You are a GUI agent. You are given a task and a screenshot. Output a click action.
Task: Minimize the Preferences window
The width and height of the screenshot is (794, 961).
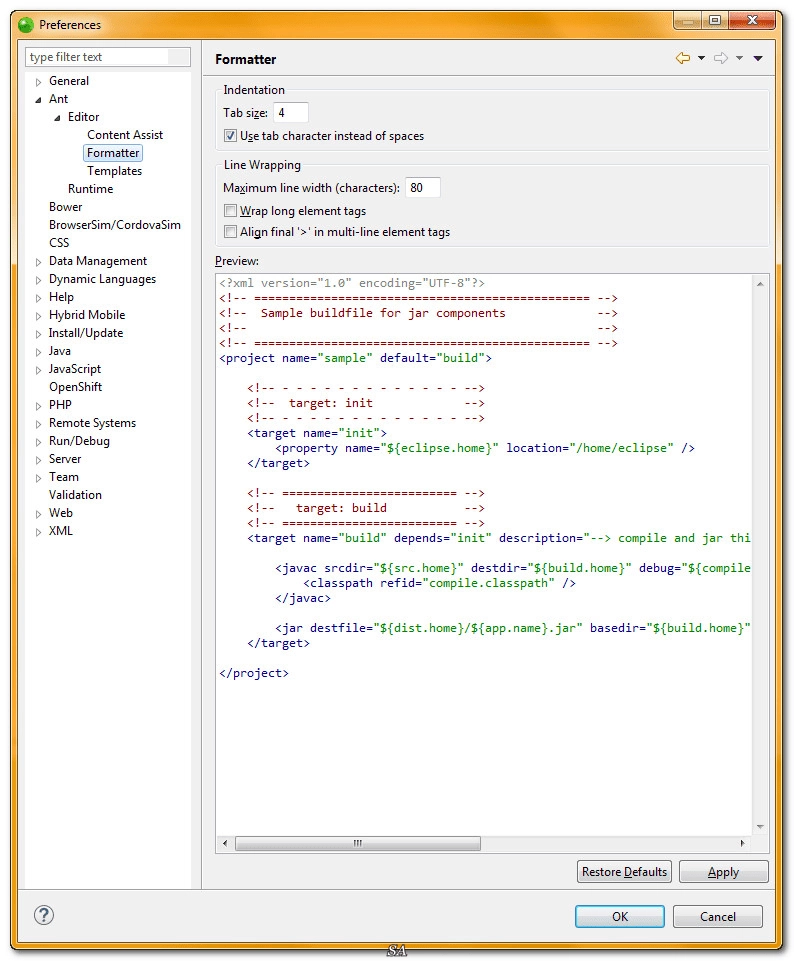tap(687, 20)
